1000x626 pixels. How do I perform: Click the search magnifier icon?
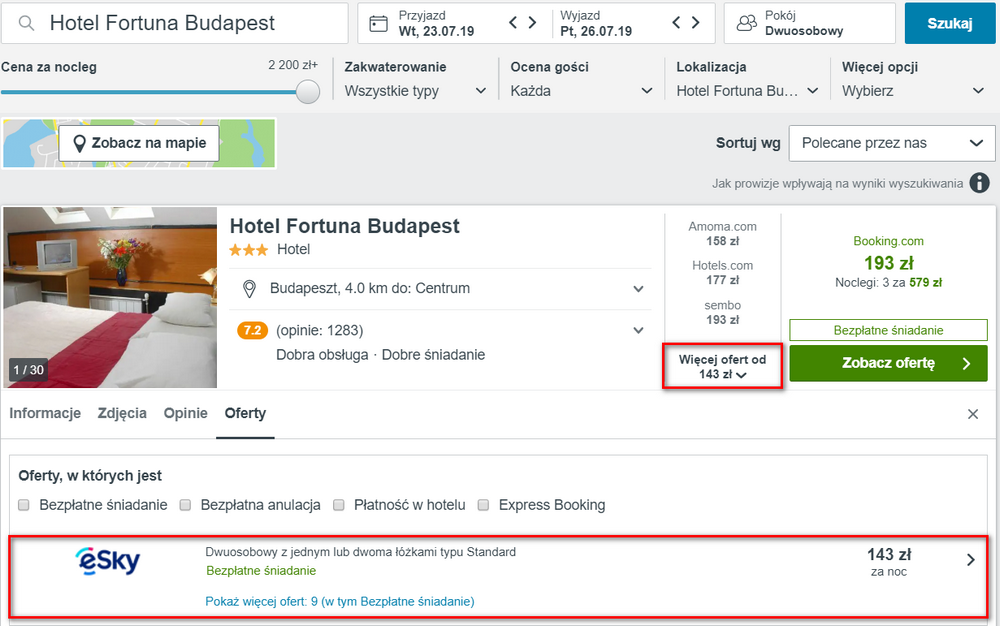pyautogui.click(x=26, y=24)
